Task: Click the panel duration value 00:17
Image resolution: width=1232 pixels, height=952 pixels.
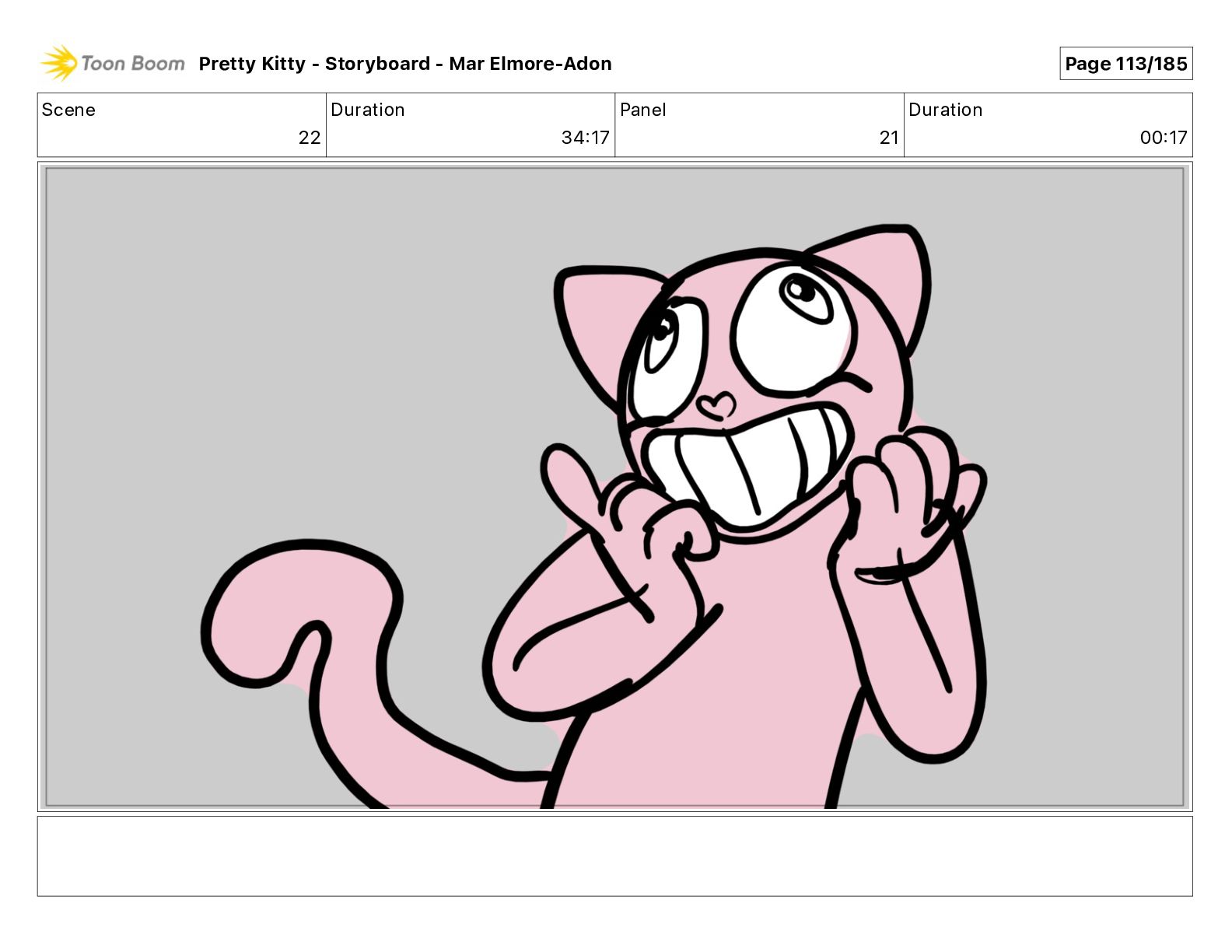Action: [1164, 138]
